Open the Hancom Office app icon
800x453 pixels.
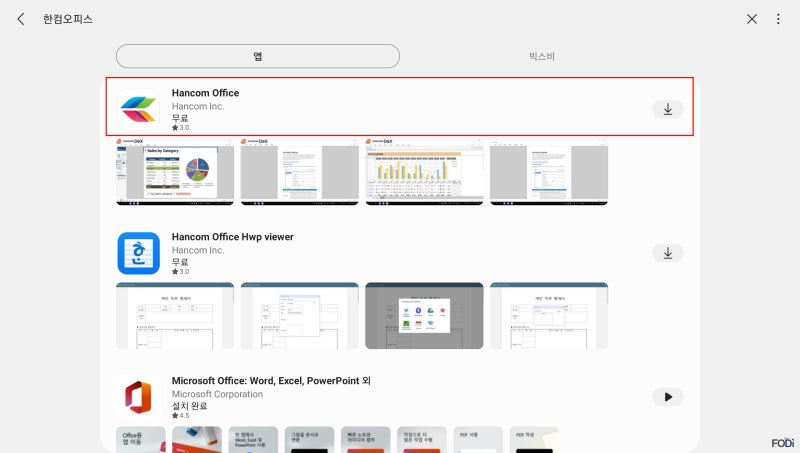[x=138, y=109]
